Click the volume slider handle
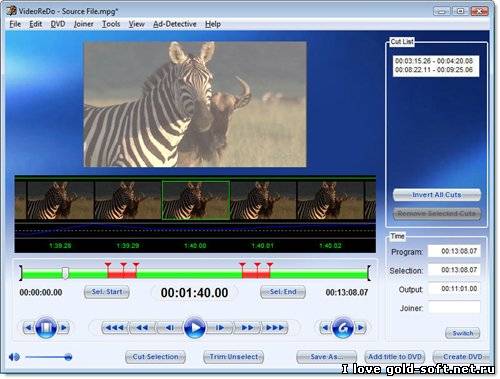Image resolution: width=500 pixels, height=379 pixels. 68,357
